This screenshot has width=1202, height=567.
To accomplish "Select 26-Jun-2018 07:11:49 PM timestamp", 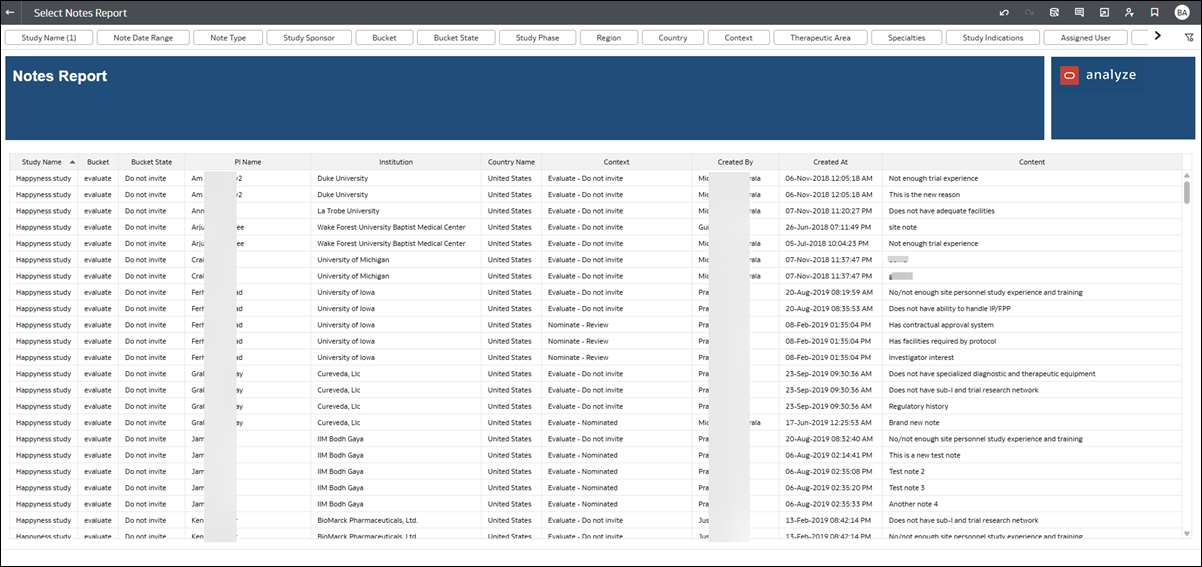I will click(830, 227).
